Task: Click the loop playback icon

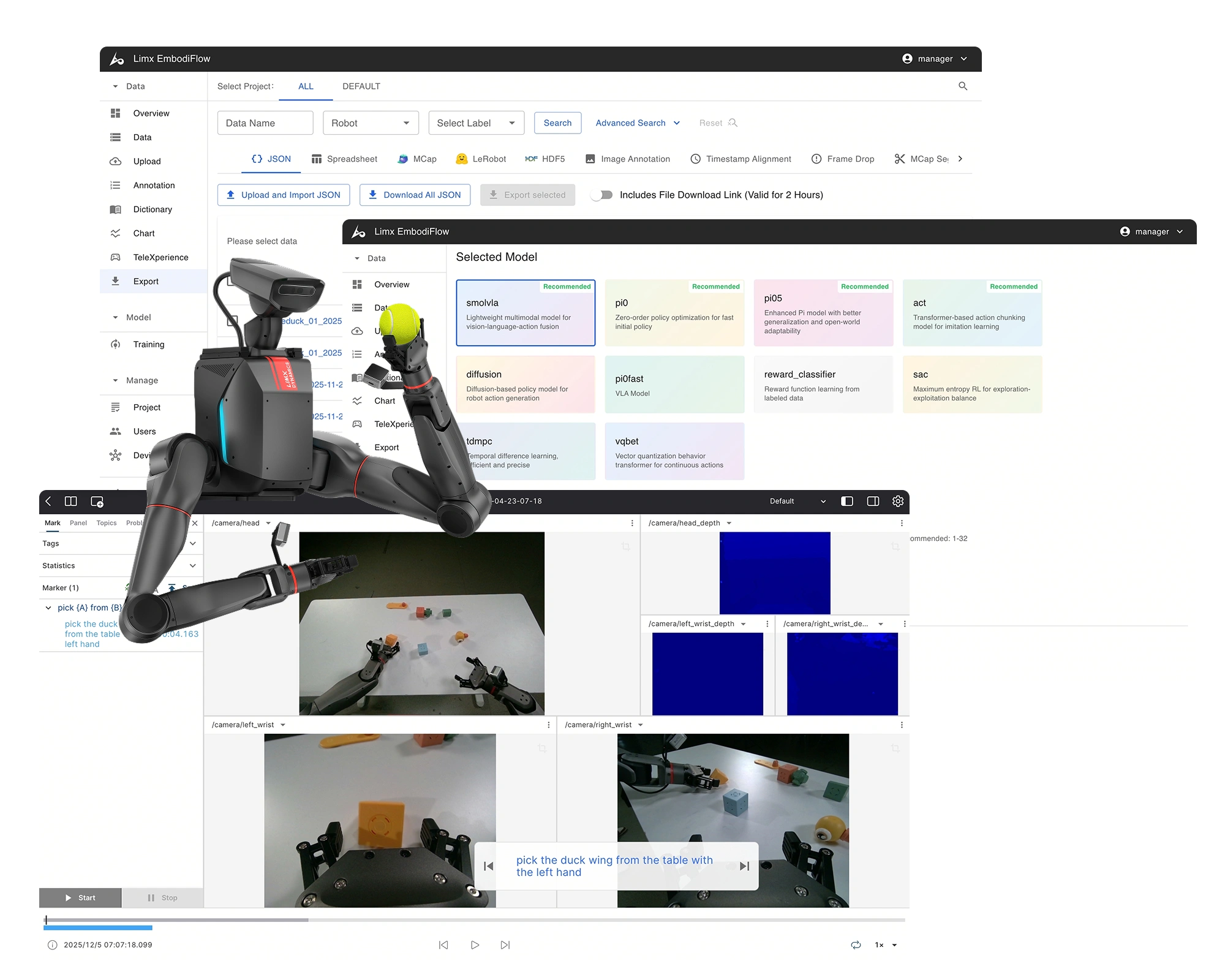Action: coord(856,945)
